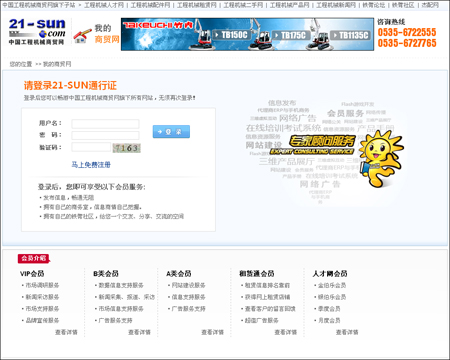Open the TB175C excavator banner link
450x360 pixels.
point(291,35)
